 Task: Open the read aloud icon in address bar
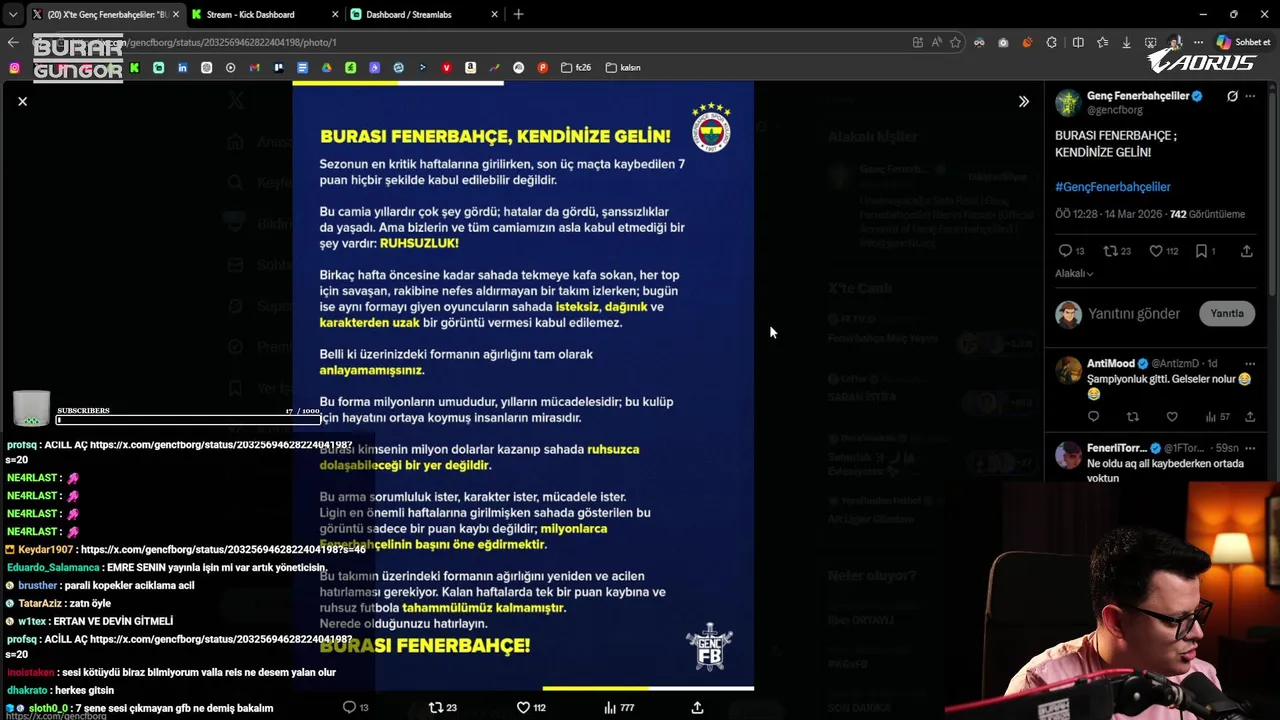pos(936,42)
